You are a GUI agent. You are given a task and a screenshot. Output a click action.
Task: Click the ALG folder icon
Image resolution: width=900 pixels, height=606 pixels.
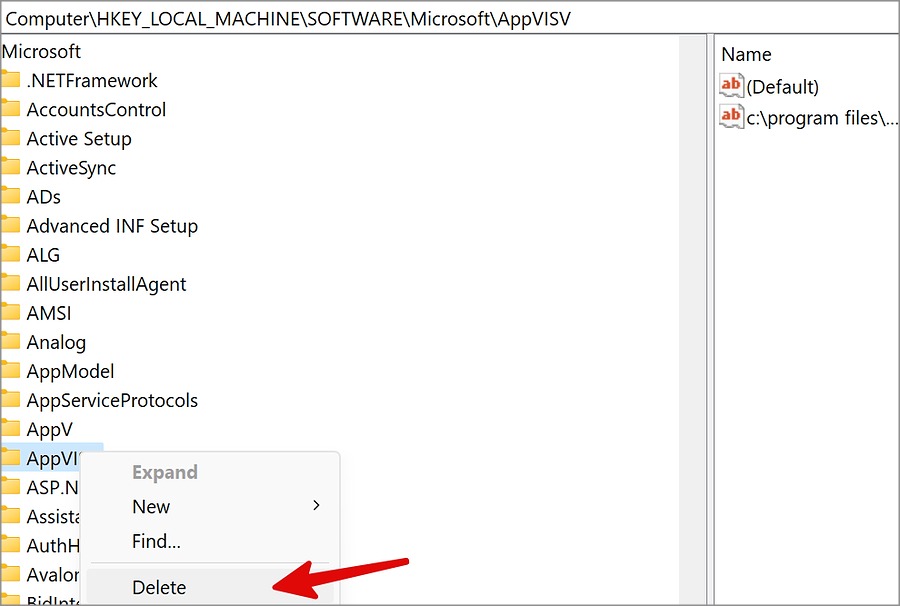[10, 254]
